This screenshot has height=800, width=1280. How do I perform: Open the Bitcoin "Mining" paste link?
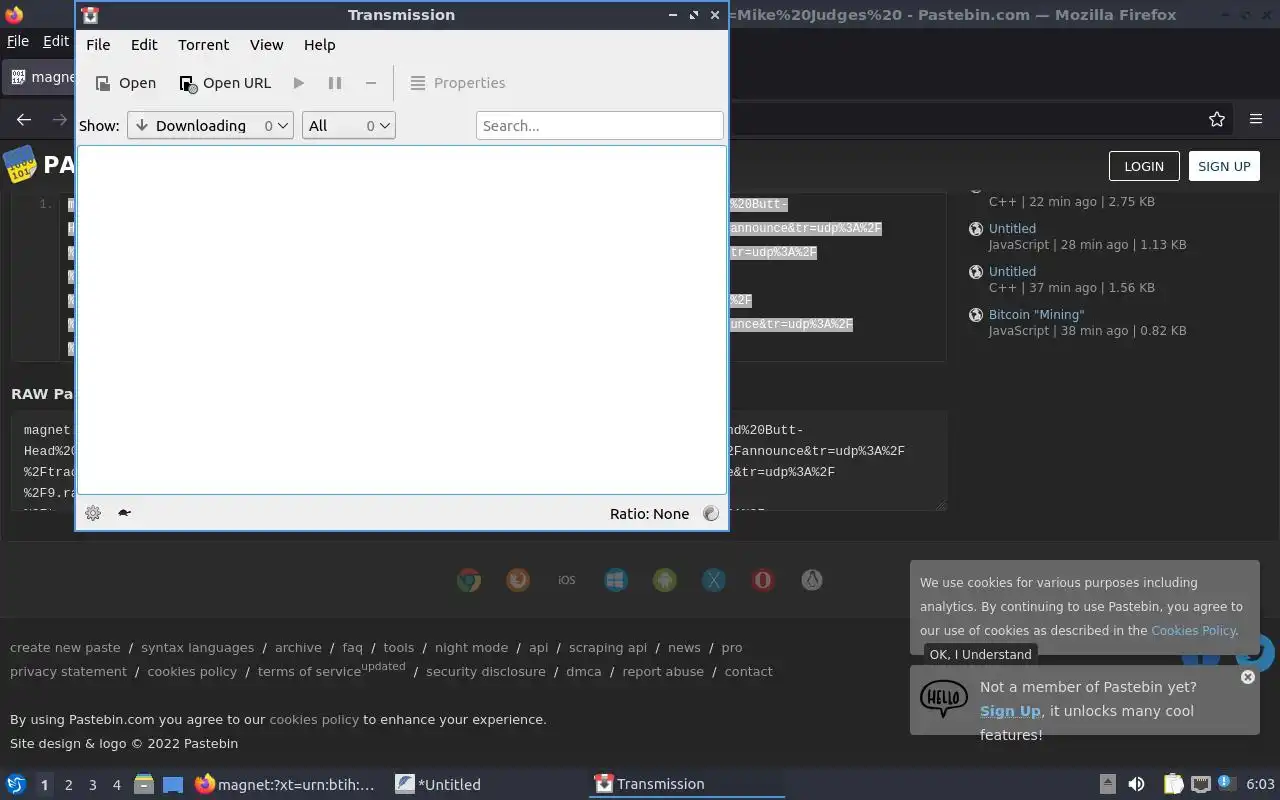[1036, 314]
